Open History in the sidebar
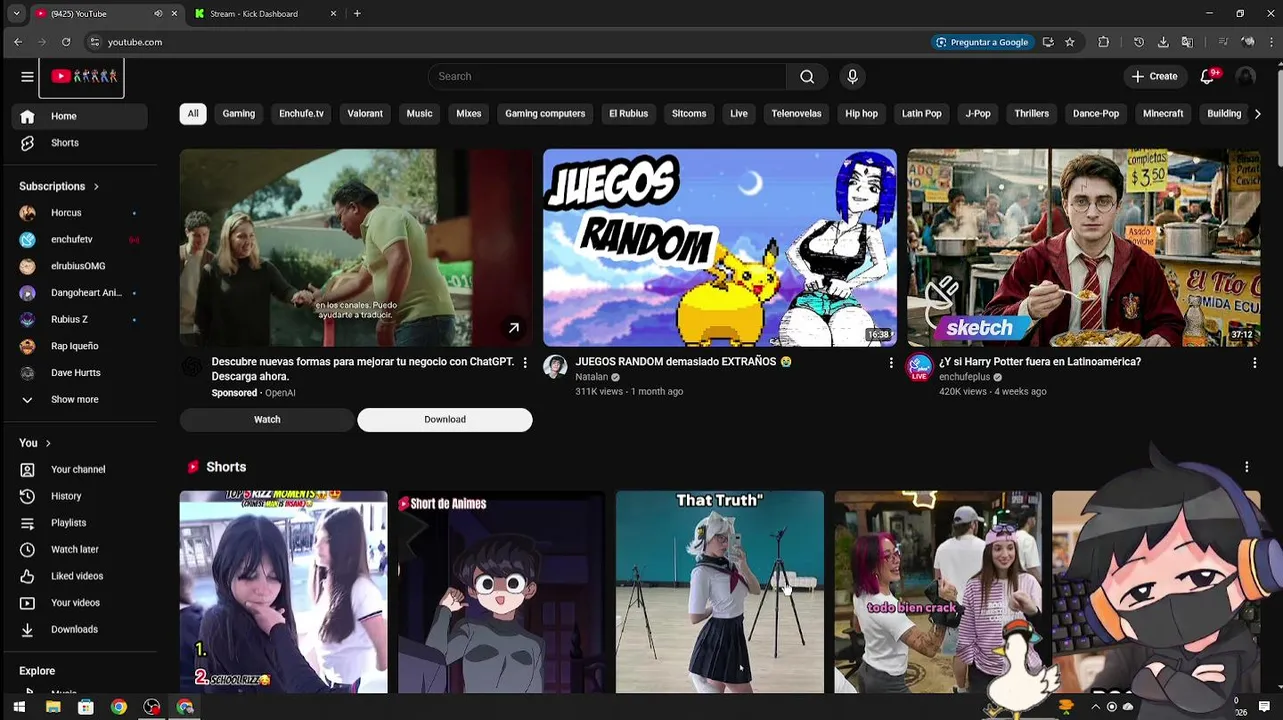The height and width of the screenshot is (720, 1283). [x=80, y=496]
